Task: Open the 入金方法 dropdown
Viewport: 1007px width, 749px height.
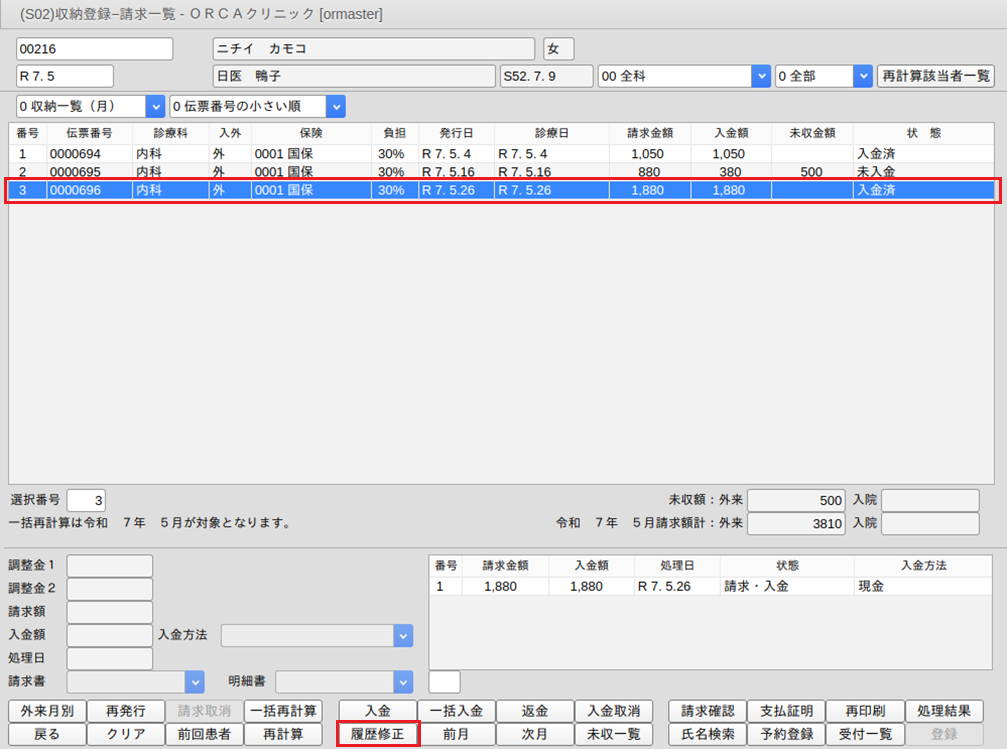Action: tap(402, 635)
